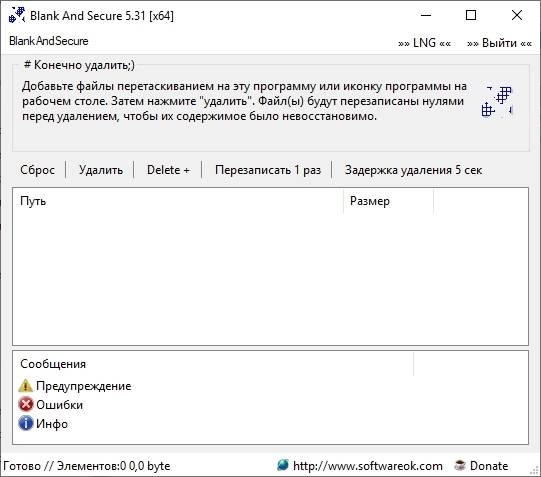Click the Donate link text
This screenshot has height=477, width=541.
click(489, 466)
